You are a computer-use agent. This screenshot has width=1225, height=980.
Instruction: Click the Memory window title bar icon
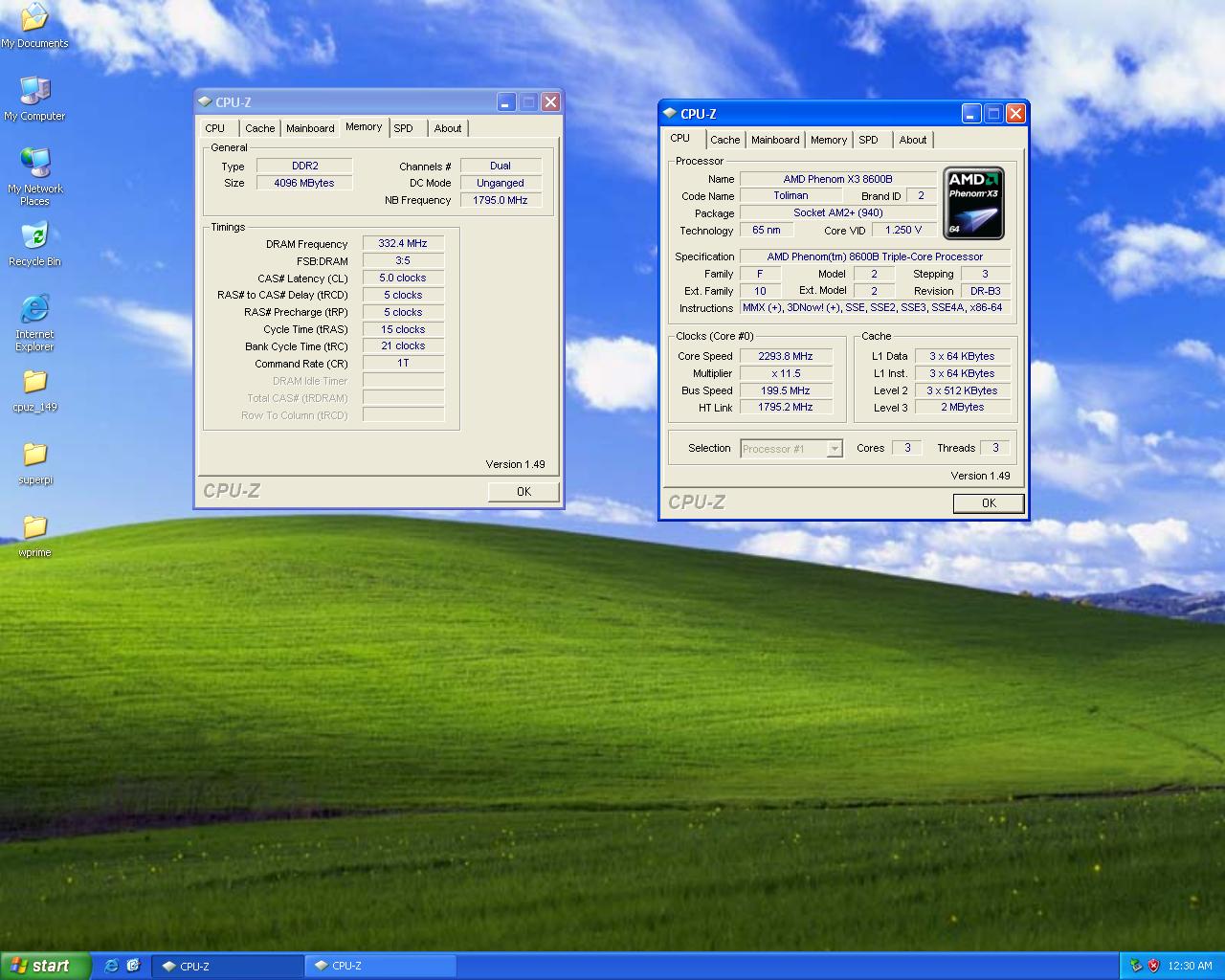point(204,101)
